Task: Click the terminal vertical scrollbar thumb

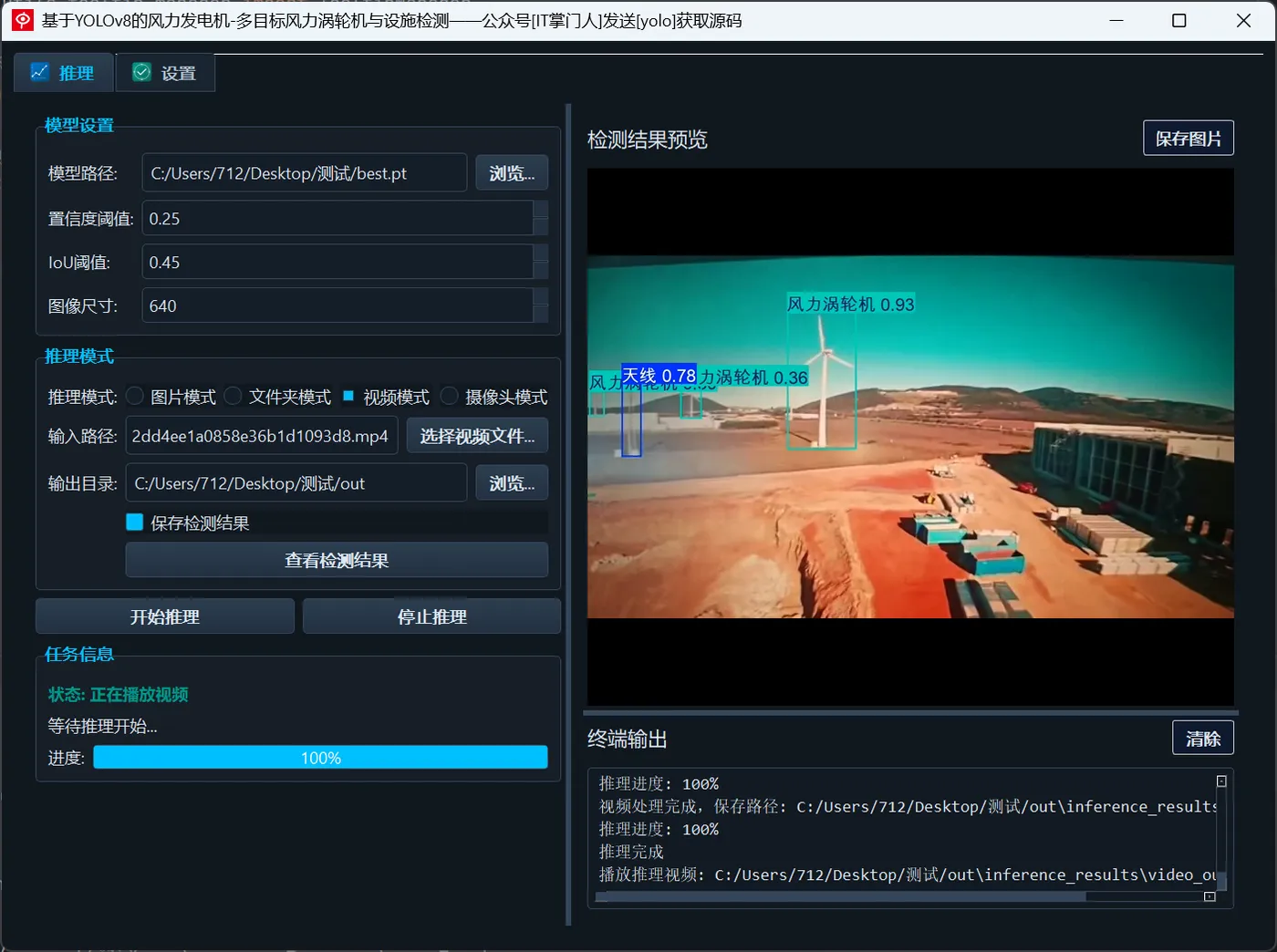Action: [x=1222, y=881]
